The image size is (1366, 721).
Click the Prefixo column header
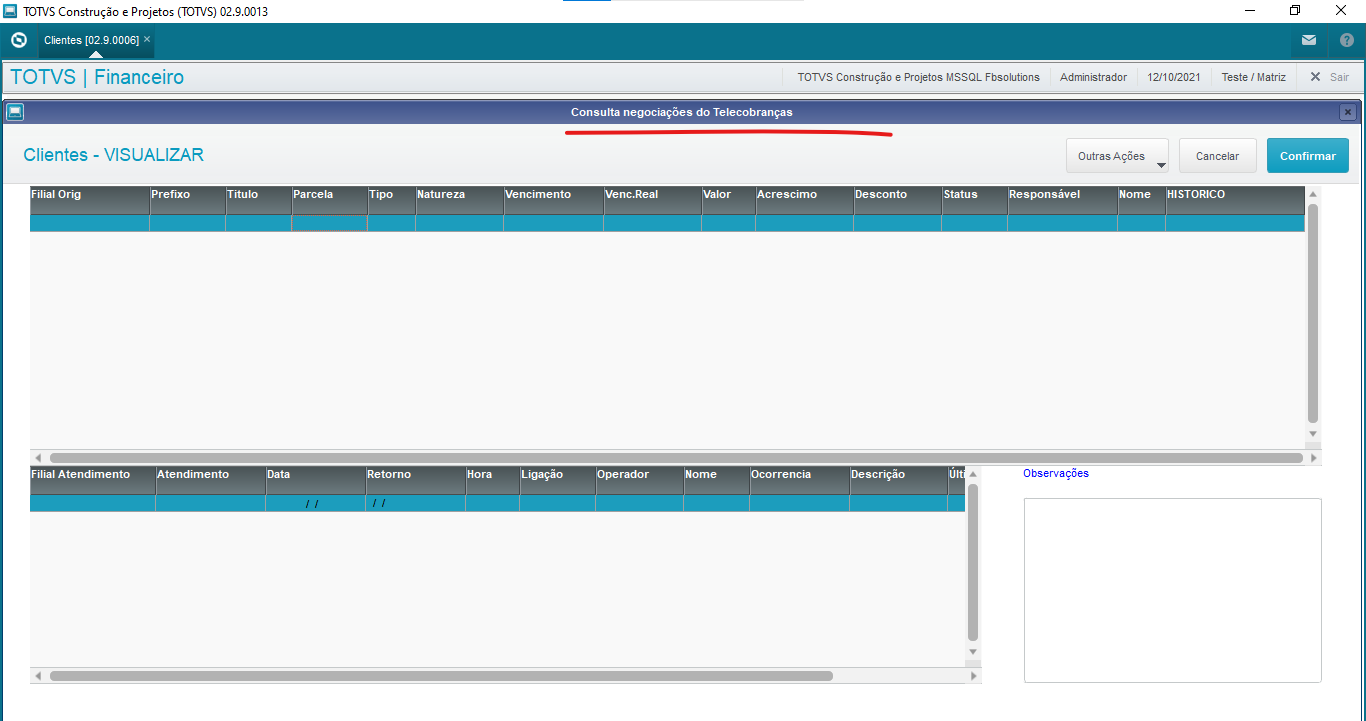[187, 200]
